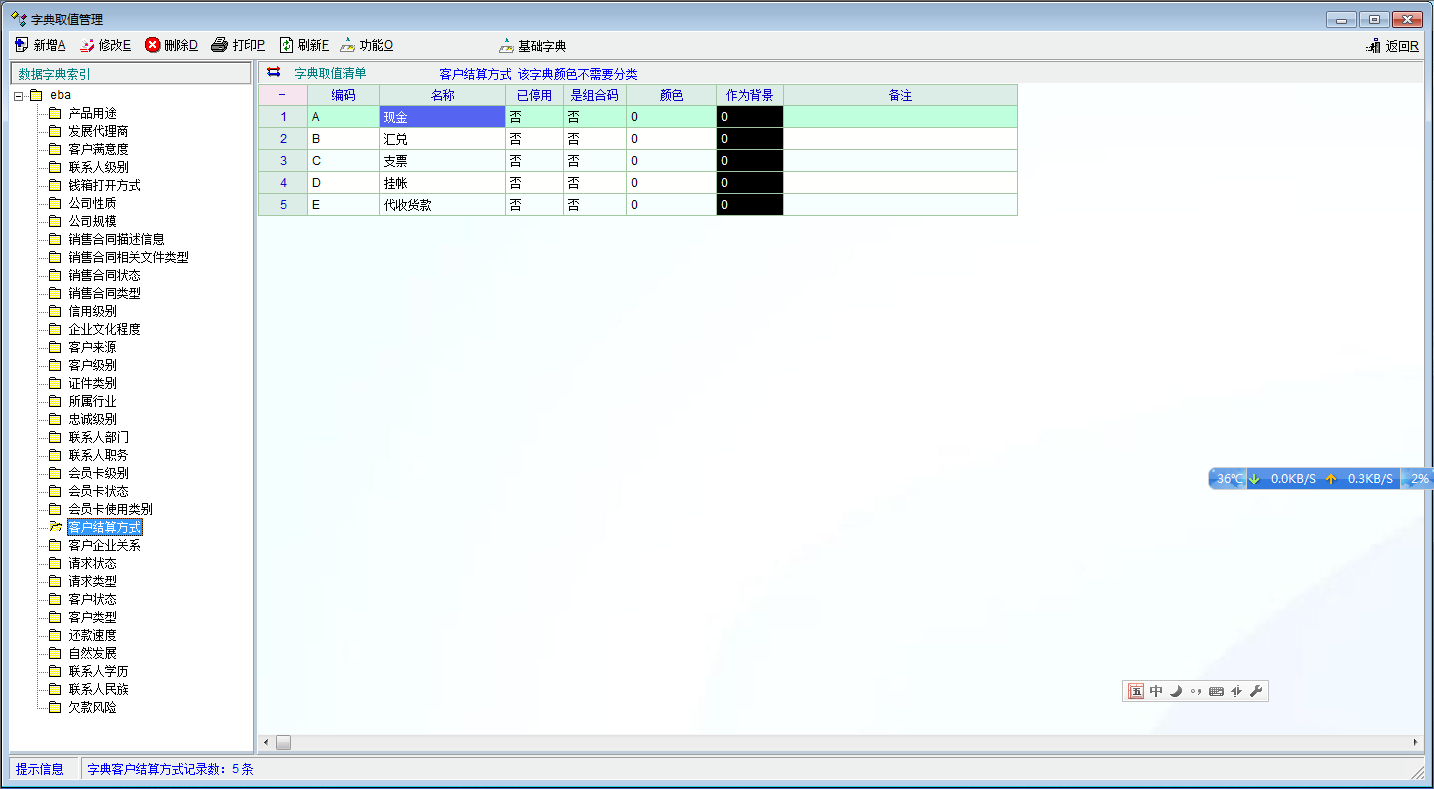Click the 修改 (Edit) toolbar icon

point(87,45)
